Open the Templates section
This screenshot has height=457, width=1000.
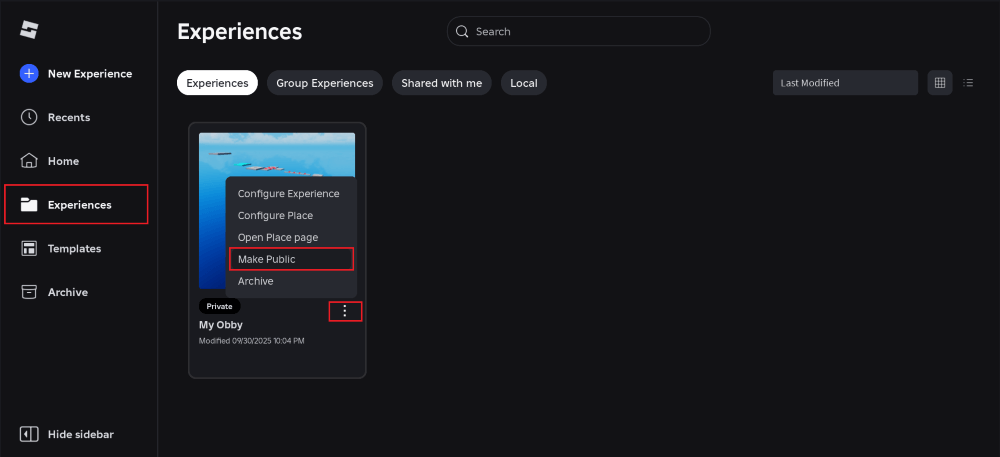click(73, 249)
